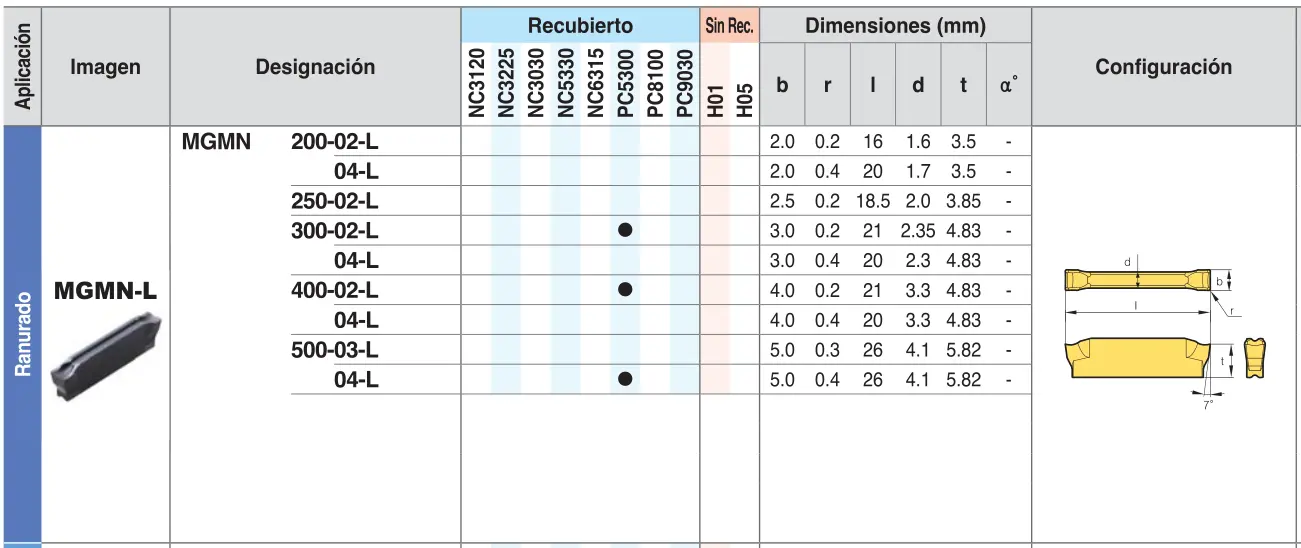
Task: Click the bold MGMN-L label
Action: 105,292
